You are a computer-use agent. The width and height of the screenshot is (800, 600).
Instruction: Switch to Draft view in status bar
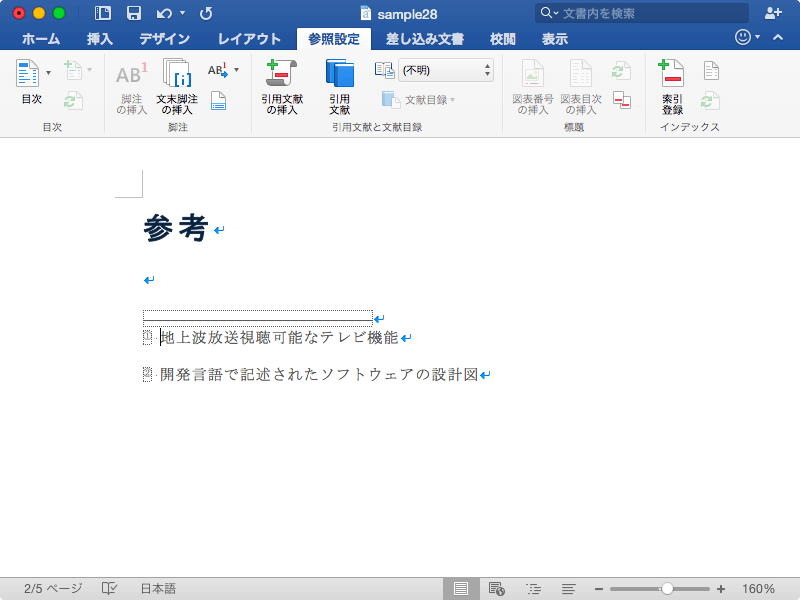click(x=568, y=589)
